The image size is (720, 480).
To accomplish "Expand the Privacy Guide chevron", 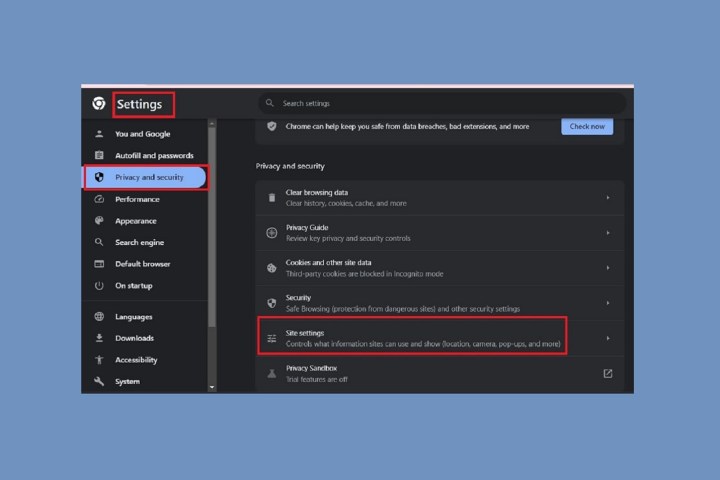I will (608, 233).
